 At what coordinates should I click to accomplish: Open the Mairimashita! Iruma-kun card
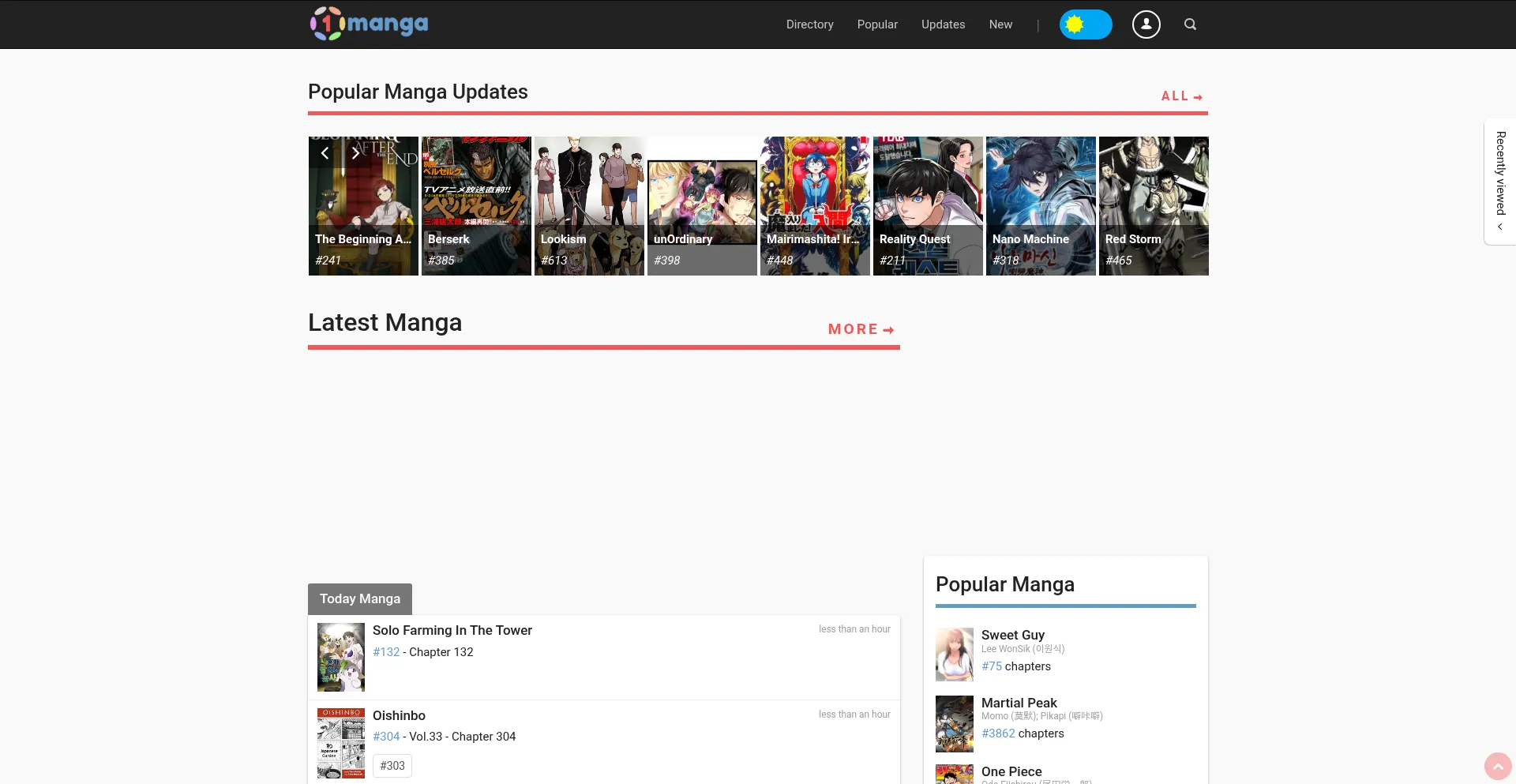815,206
